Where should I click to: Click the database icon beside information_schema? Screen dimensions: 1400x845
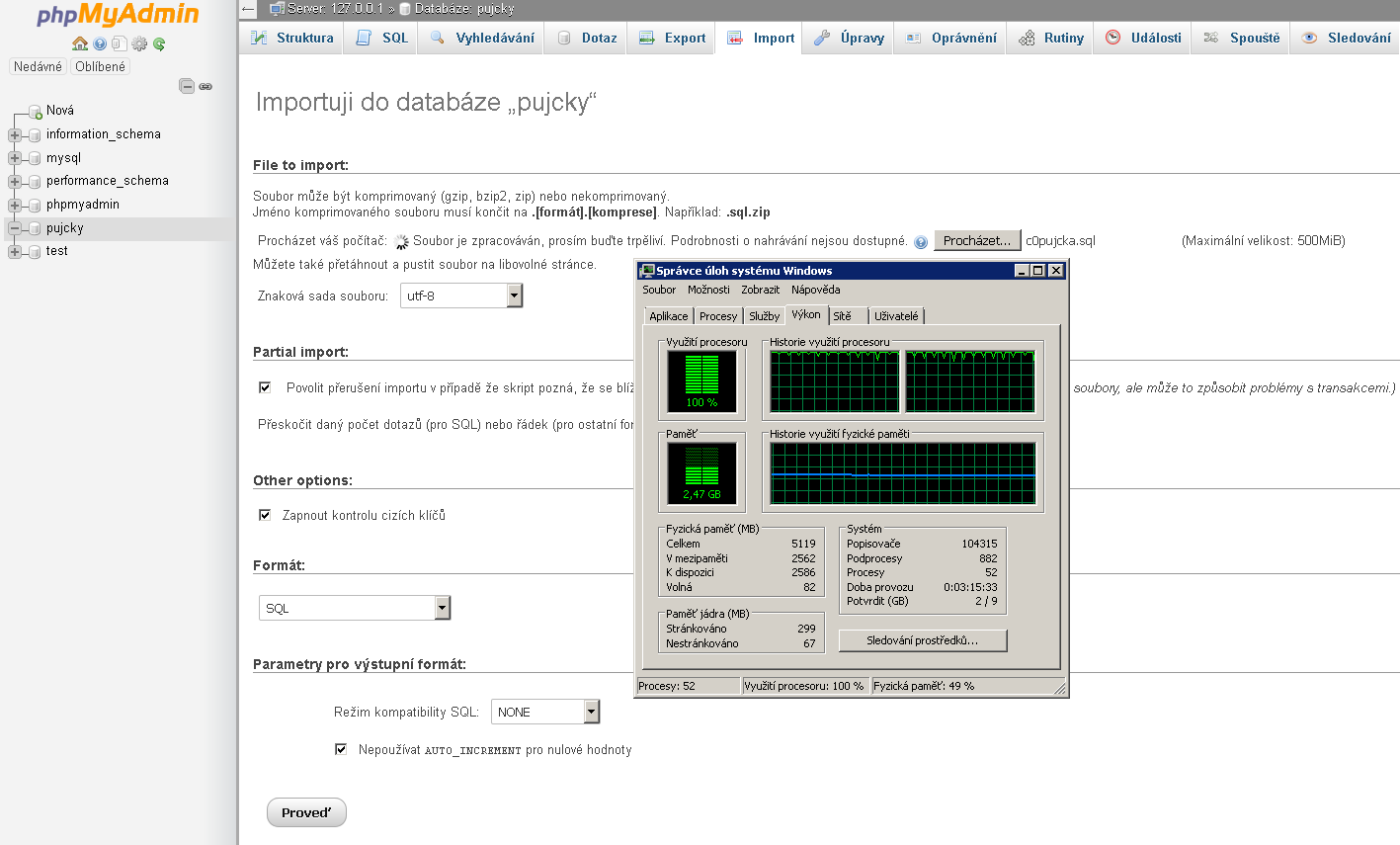[36, 135]
